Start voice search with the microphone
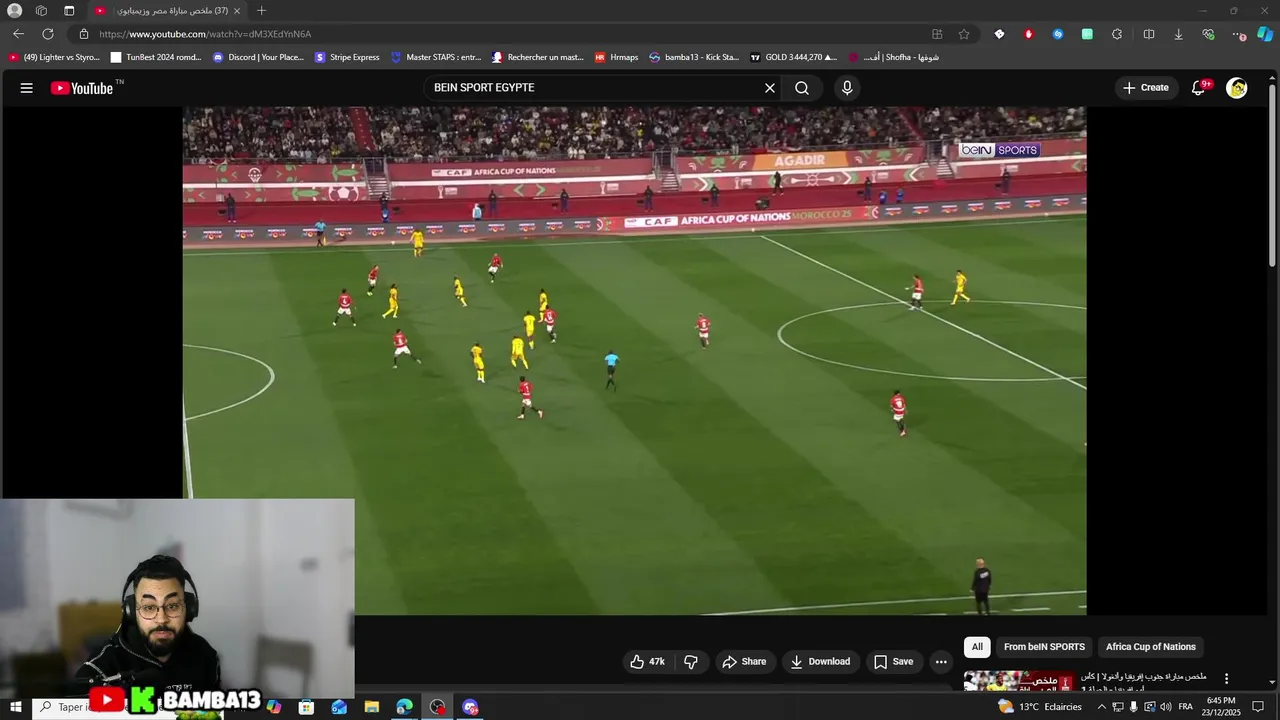This screenshot has height=720, width=1280. (847, 88)
